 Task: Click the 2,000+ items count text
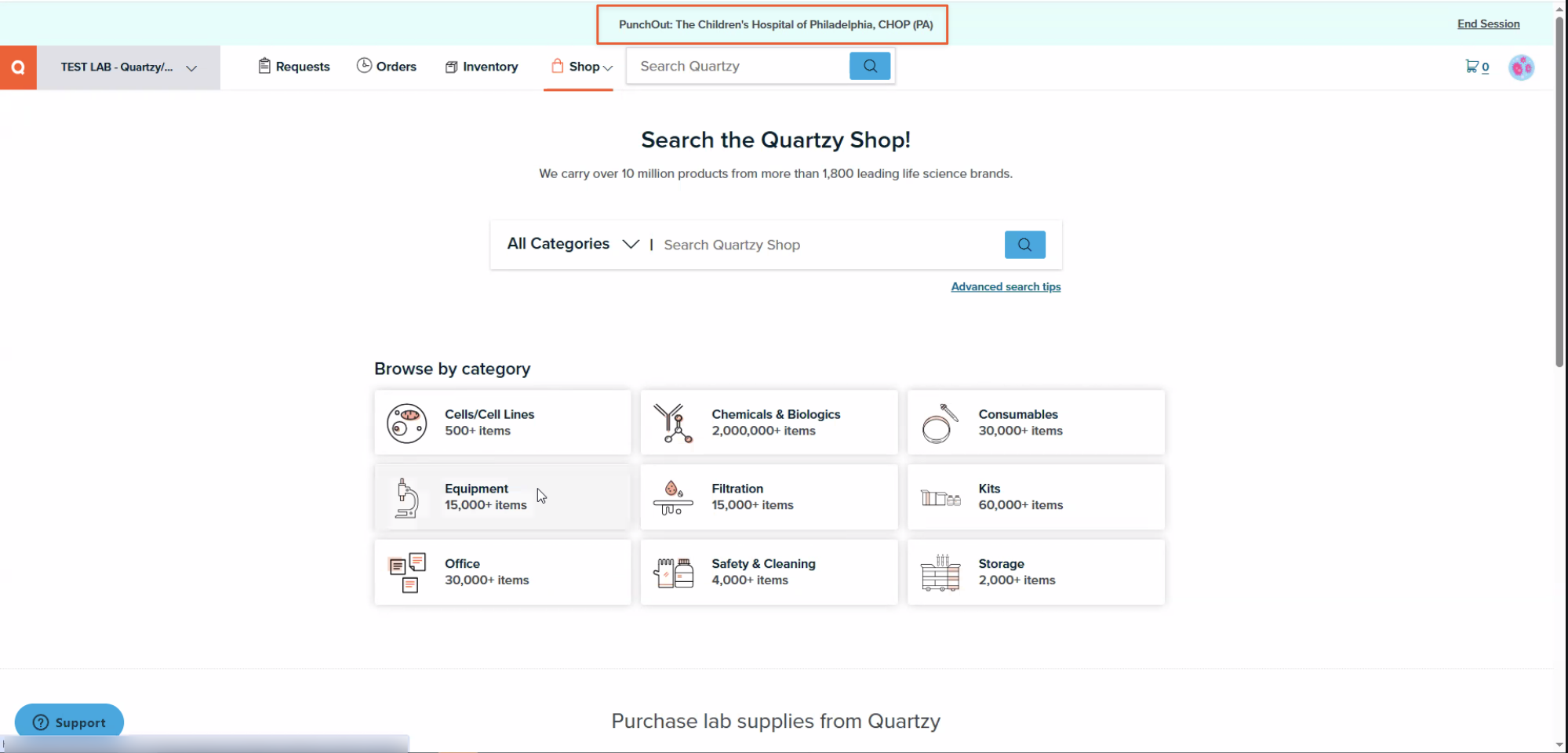1017,580
